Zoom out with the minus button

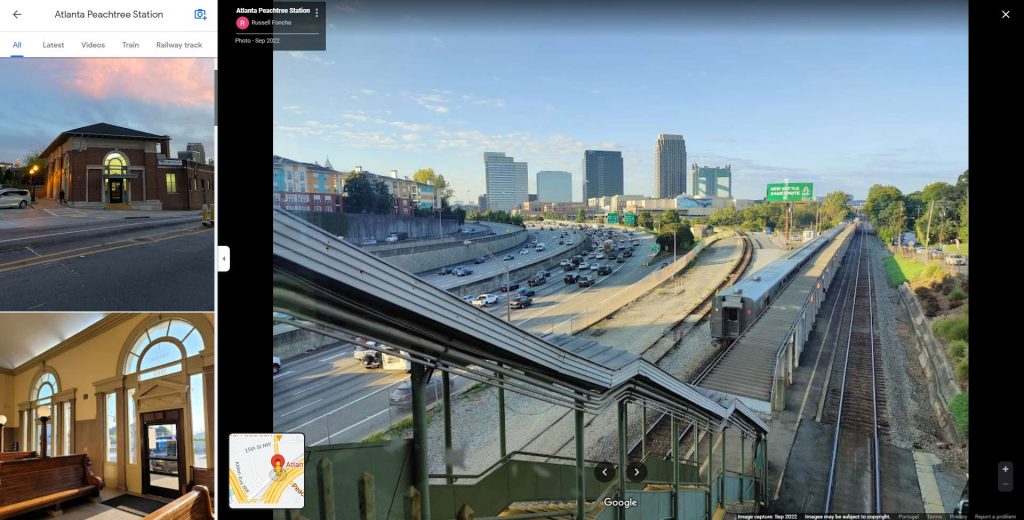1005,484
